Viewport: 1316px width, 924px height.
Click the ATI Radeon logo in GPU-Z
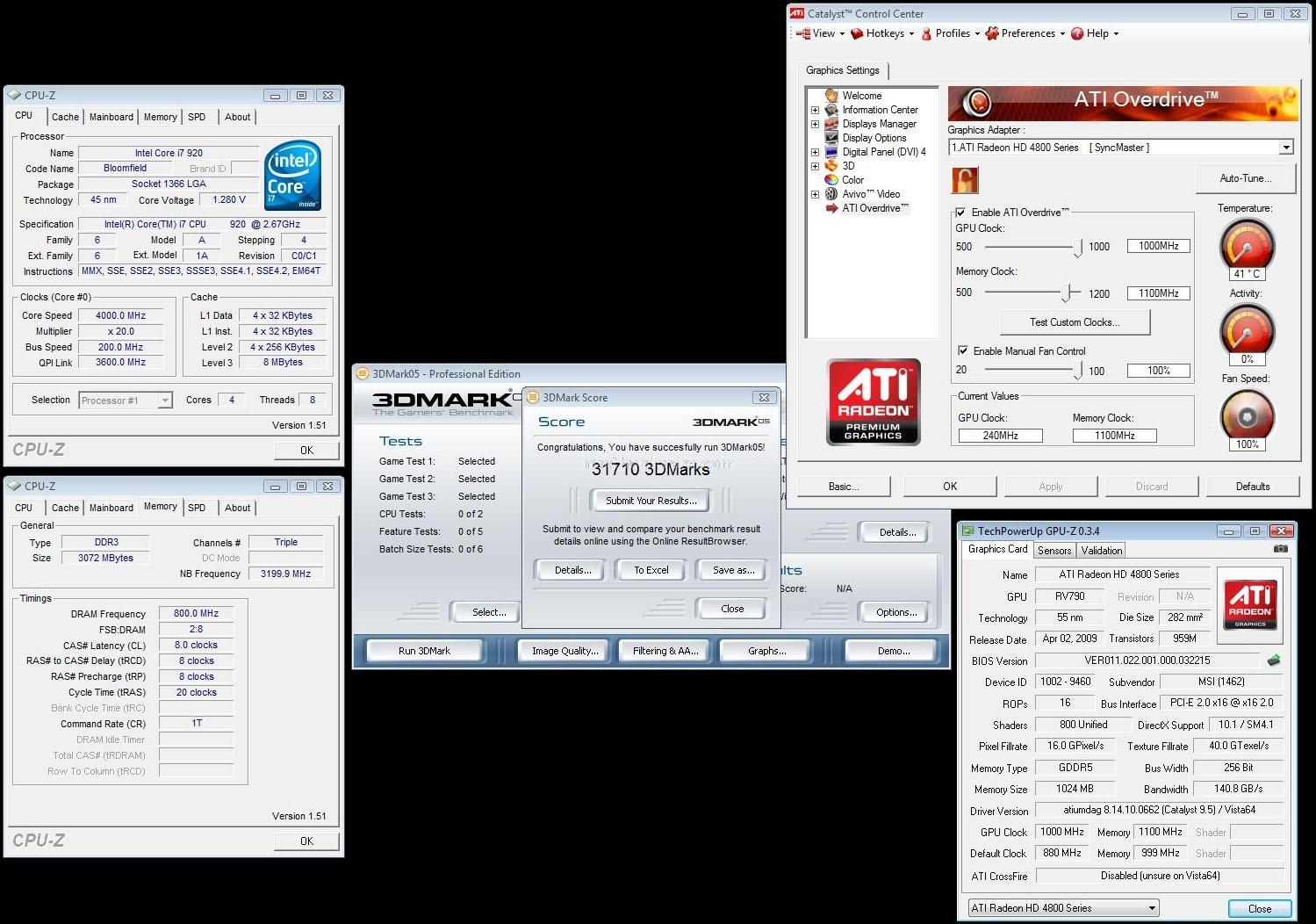coord(1250,604)
